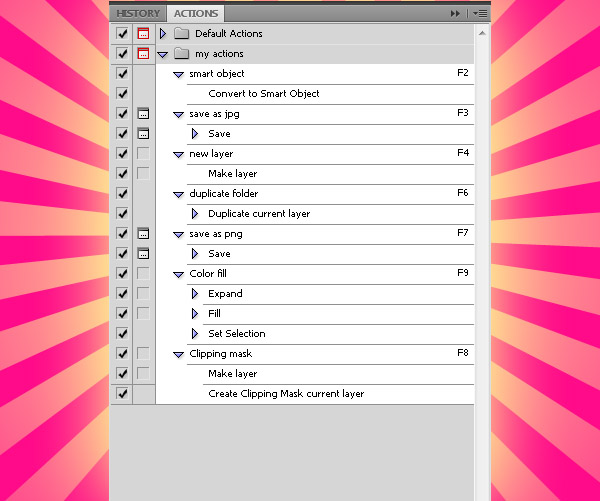Open the Actions panel flyout menu

(480, 14)
